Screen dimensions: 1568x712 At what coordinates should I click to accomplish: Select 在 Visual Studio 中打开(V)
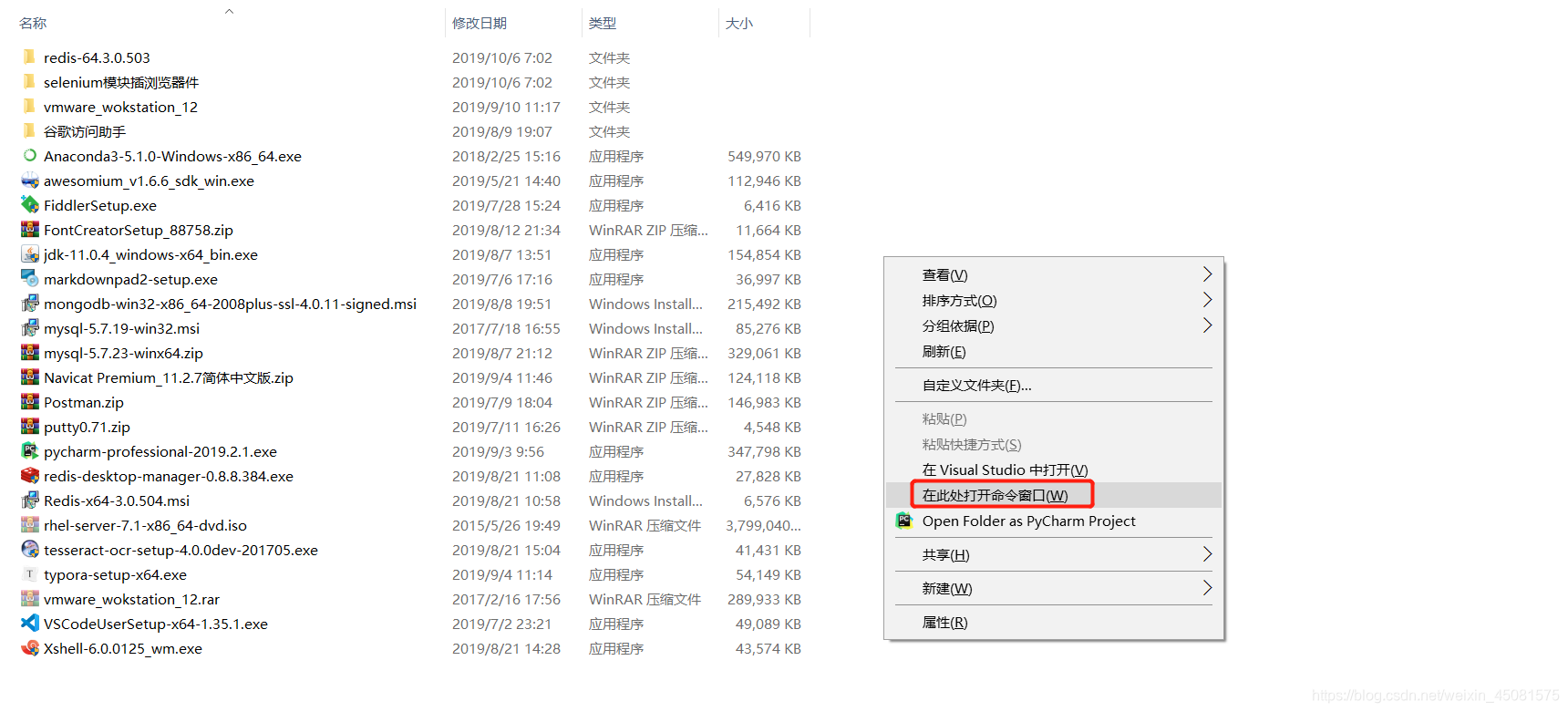click(x=1054, y=470)
